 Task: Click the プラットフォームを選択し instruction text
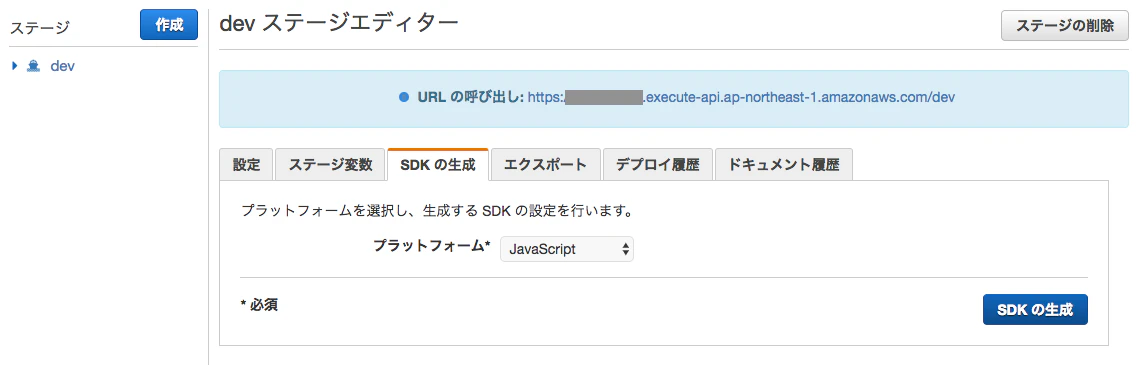pyautogui.click(x=438, y=212)
